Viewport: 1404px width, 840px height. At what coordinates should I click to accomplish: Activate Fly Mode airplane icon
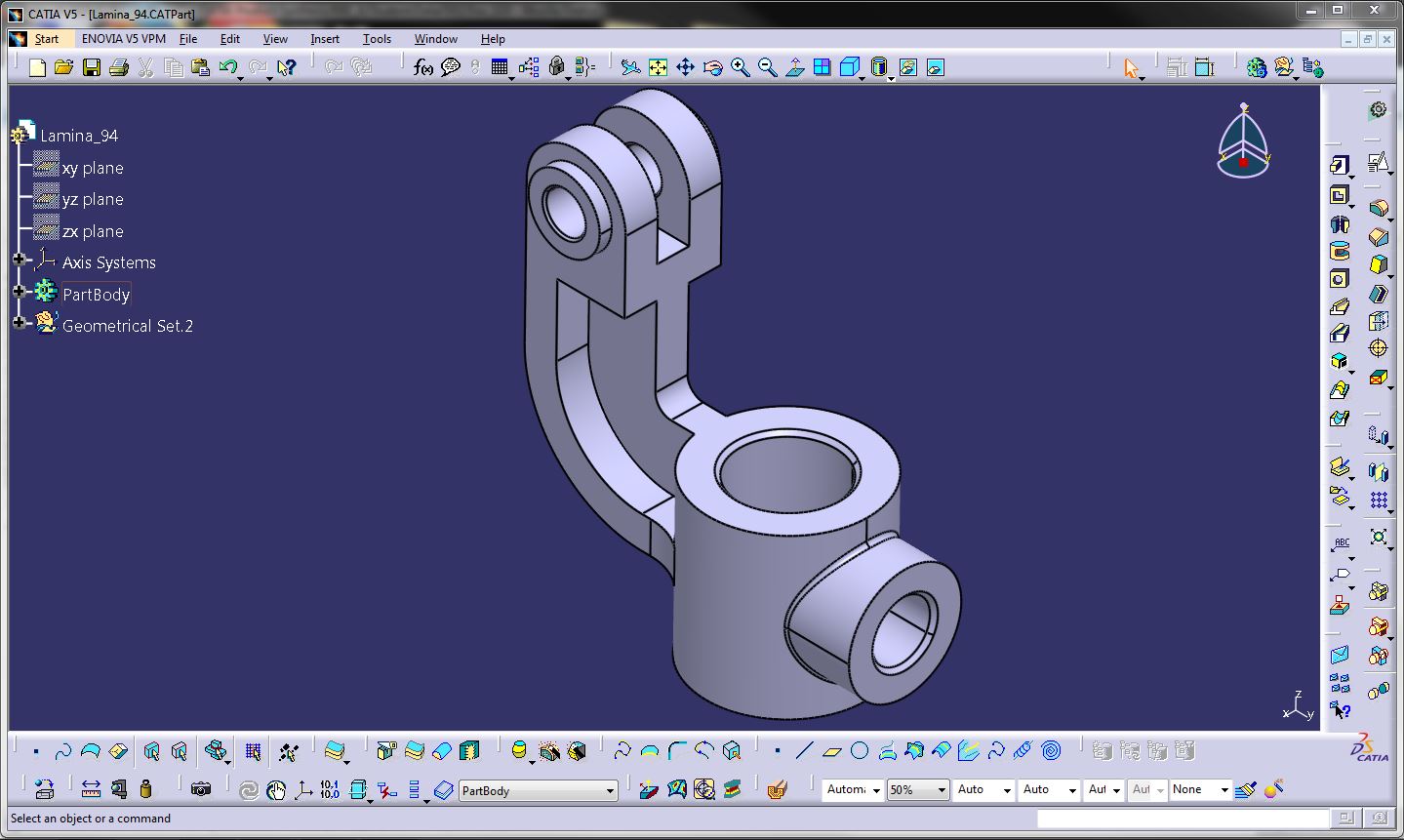(631, 67)
